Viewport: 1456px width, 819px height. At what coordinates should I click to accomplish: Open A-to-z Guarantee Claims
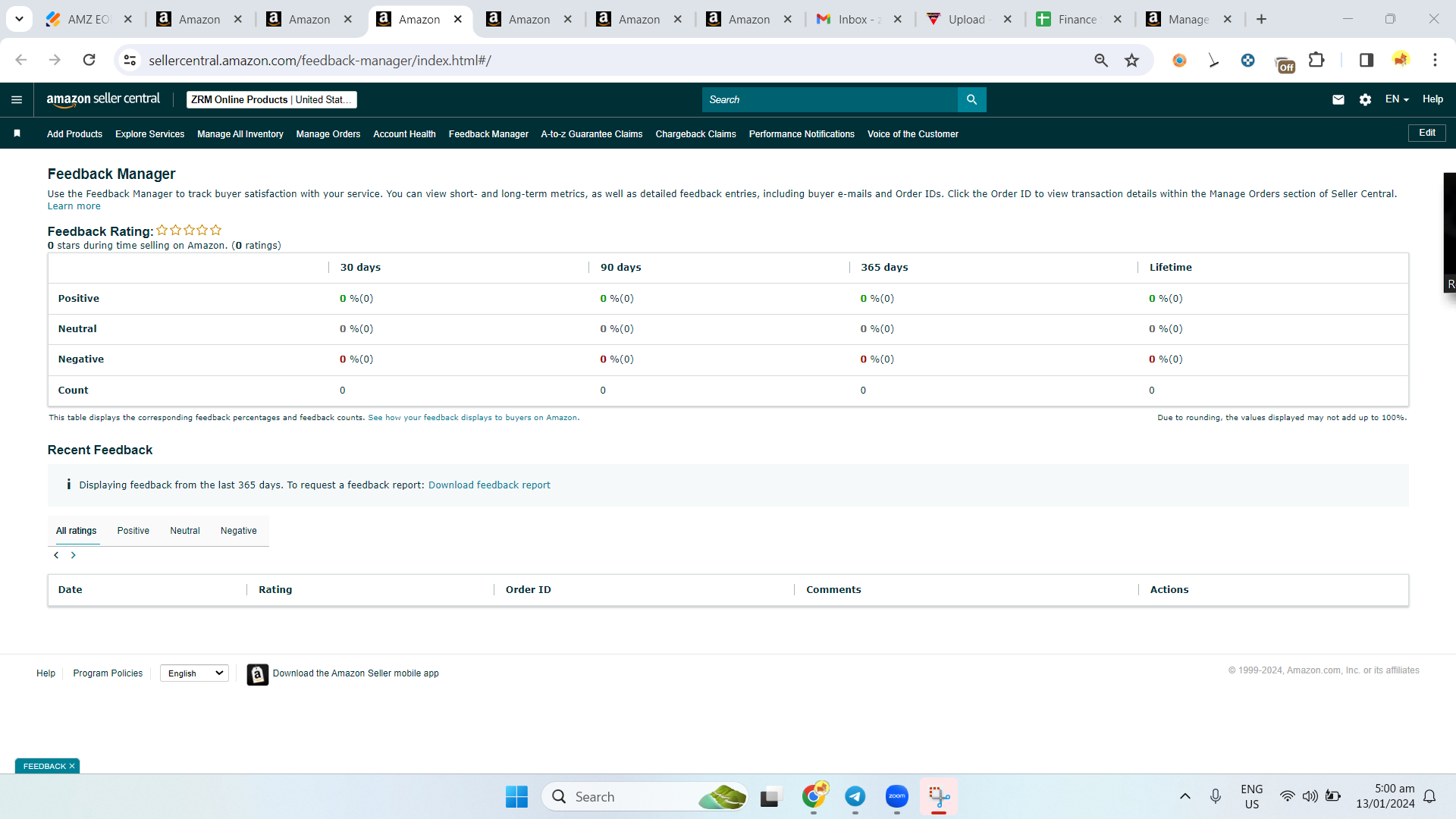pyautogui.click(x=591, y=134)
